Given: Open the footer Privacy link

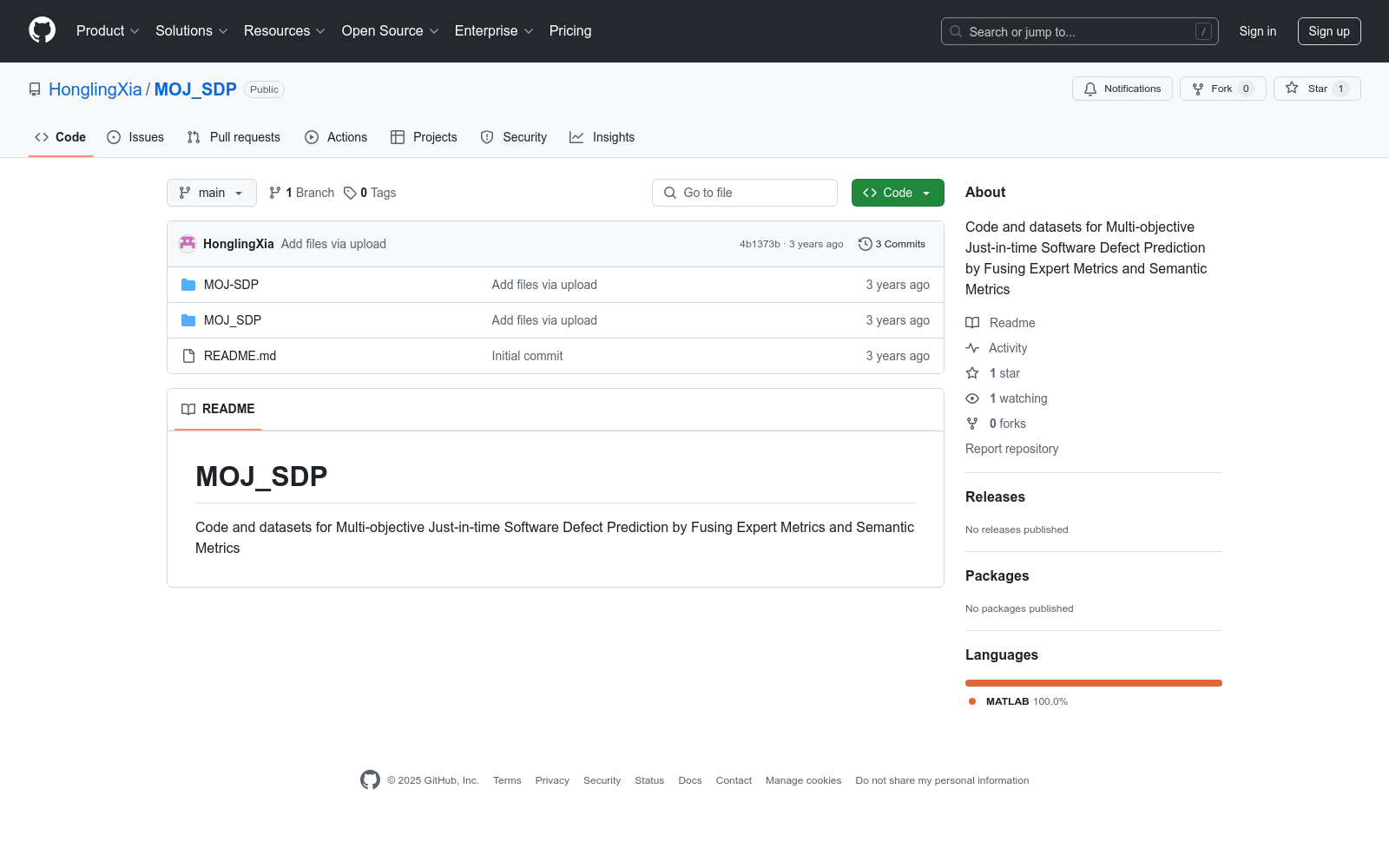Looking at the screenshot, I should tap(552, 780).
